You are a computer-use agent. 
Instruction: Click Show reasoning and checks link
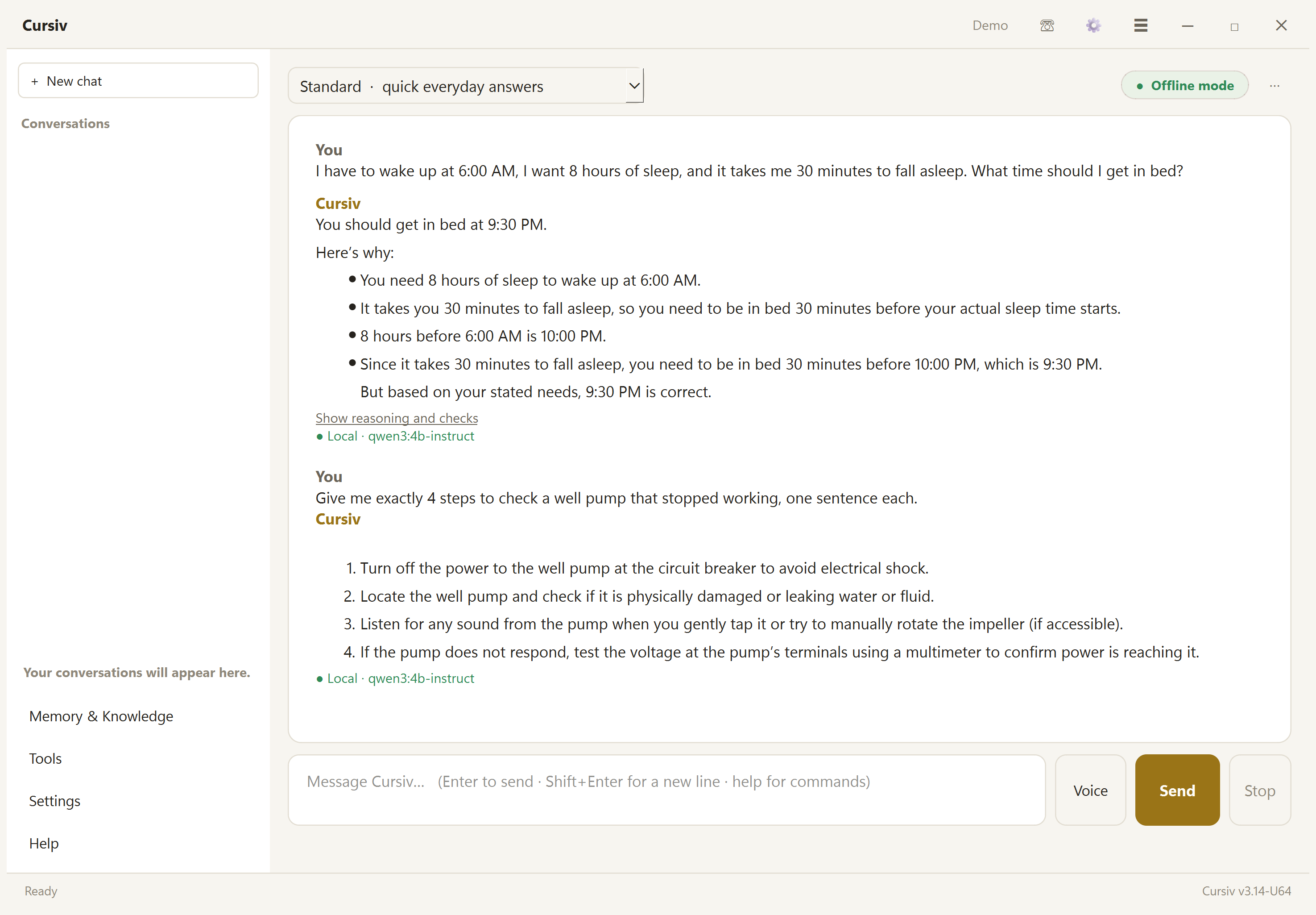(397, 418)
